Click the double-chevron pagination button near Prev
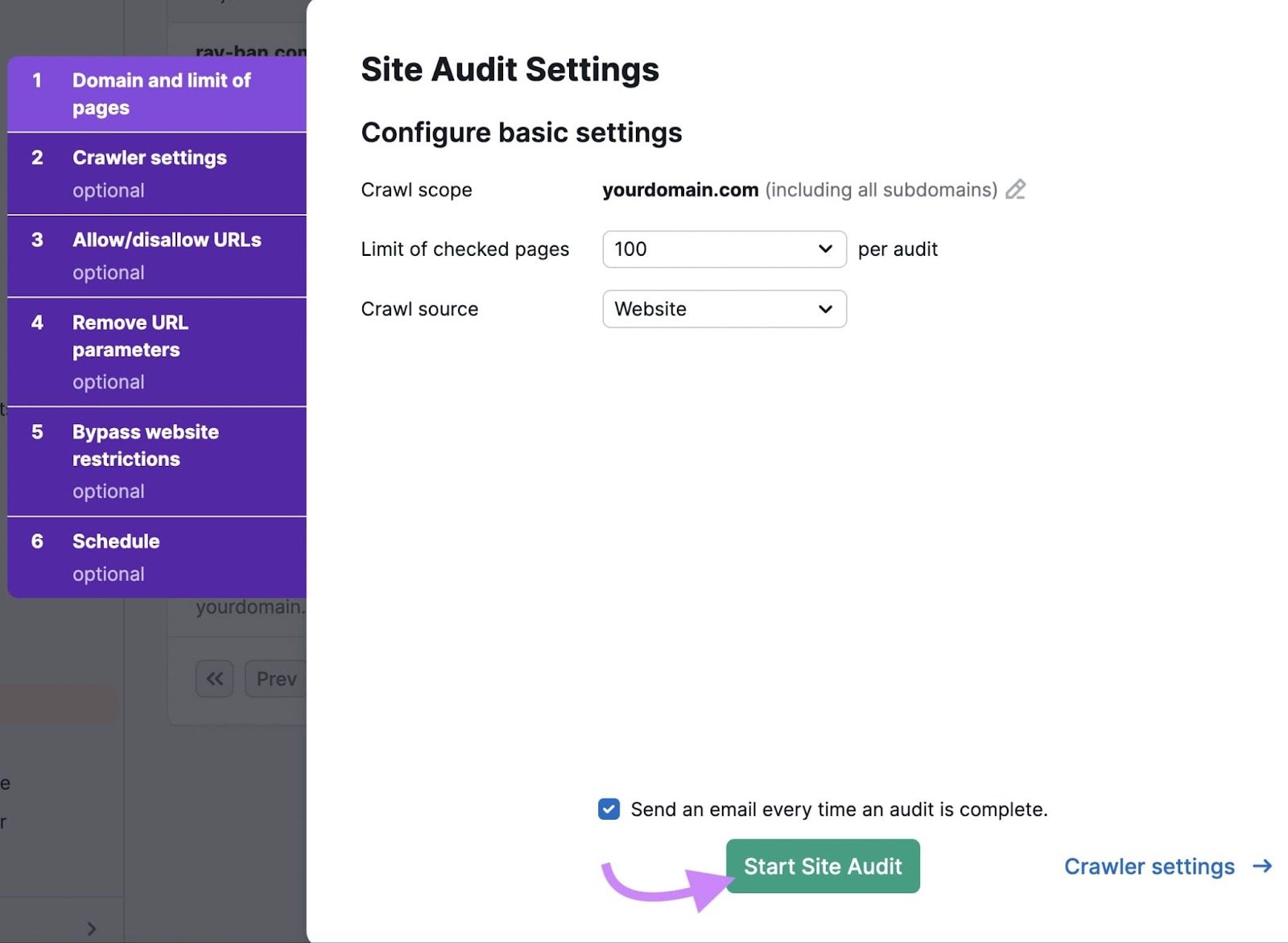This screenshot has height=943, width=1288. click(214, 678)
